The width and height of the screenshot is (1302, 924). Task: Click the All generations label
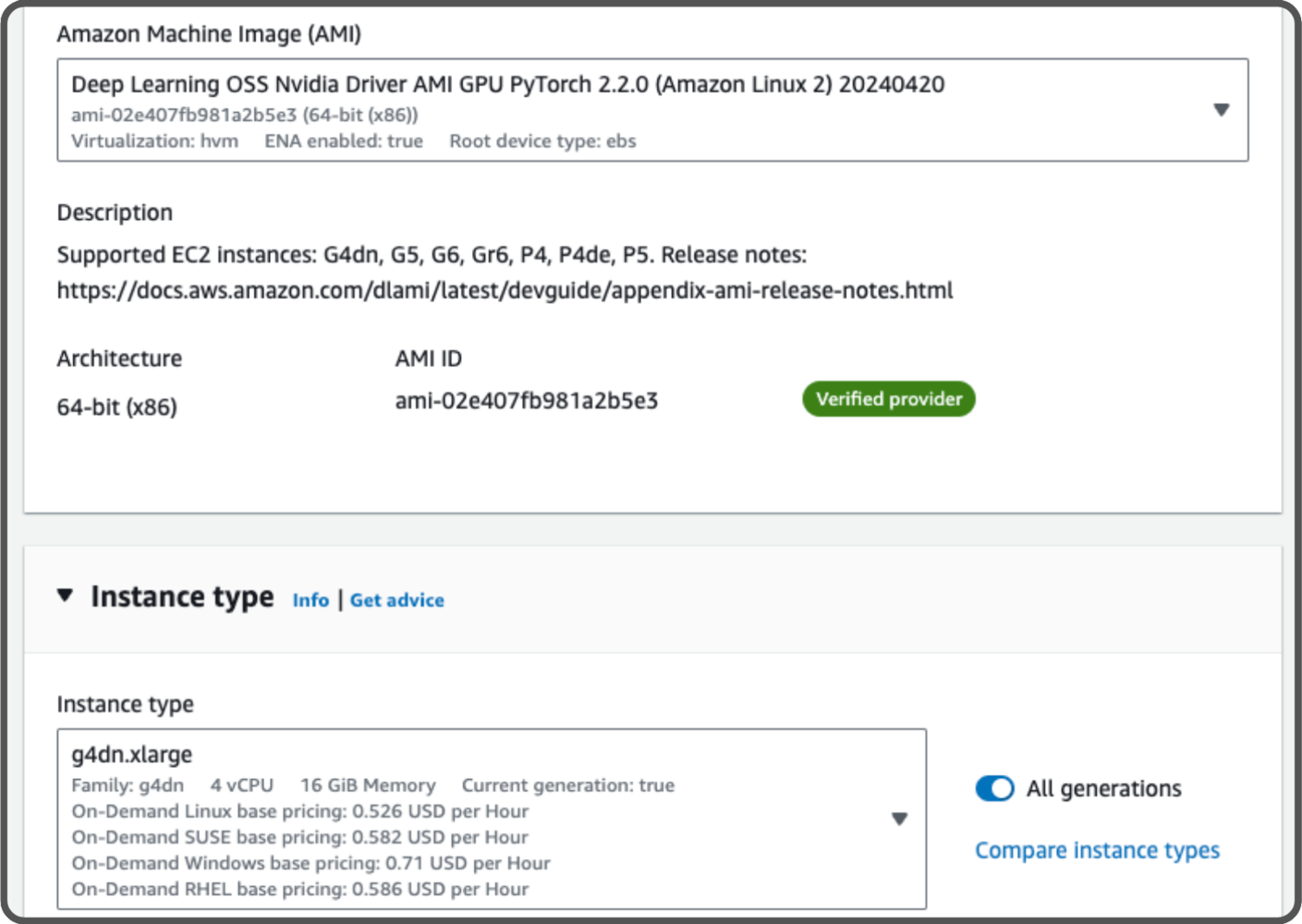[1103, 789]
